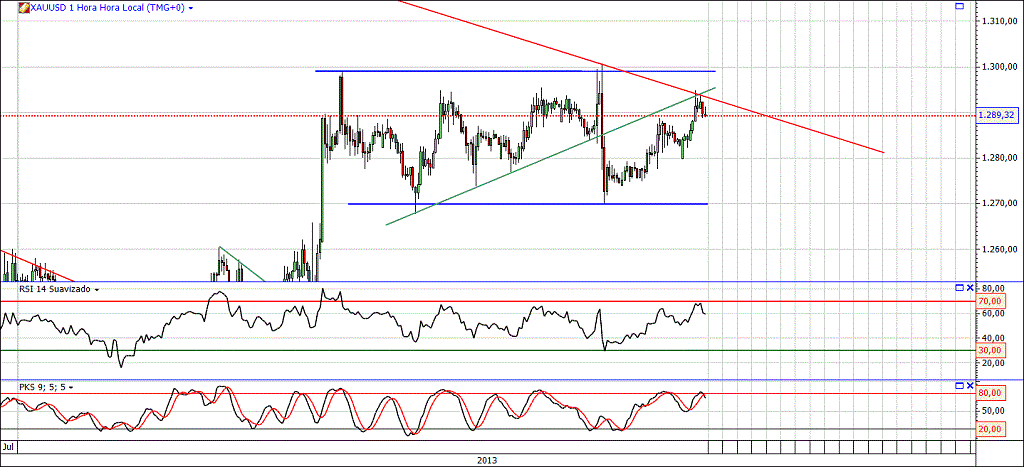Maximize the RSI 14 Suavizado panel
The height and width of the screenshot is (467, 1024).
(959, 287)
